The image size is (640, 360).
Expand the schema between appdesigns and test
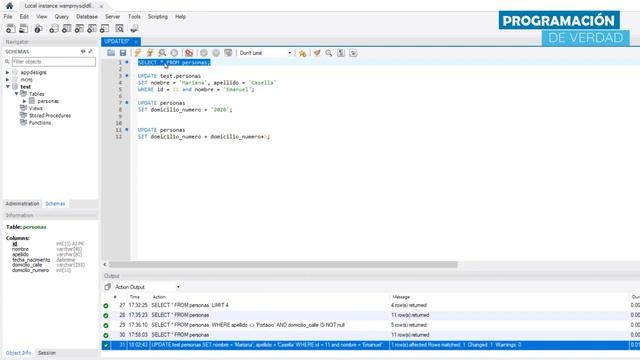[7, 80]
